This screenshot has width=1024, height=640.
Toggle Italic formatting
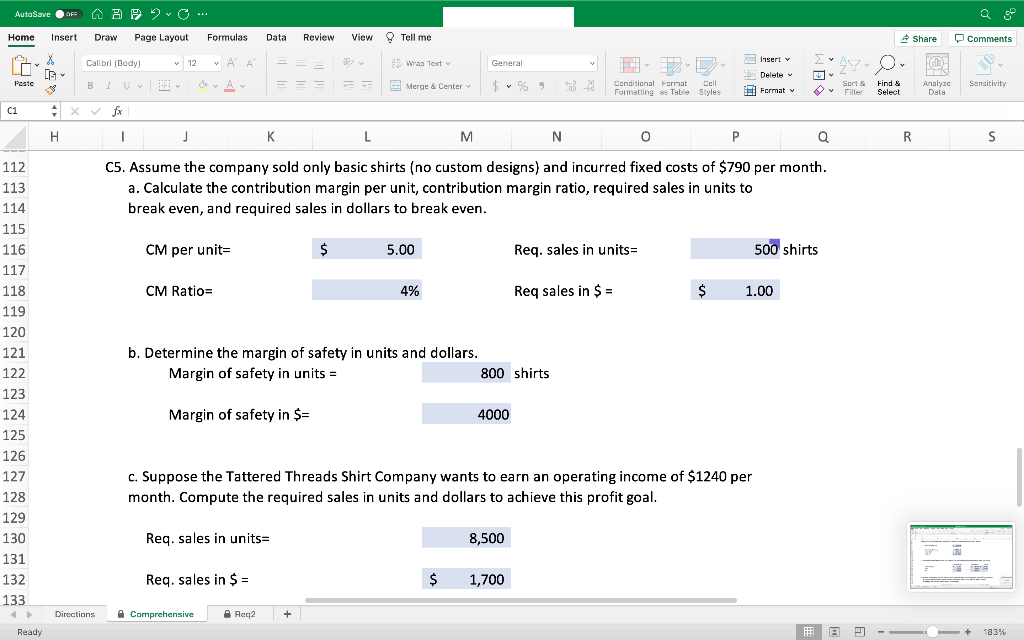pyautogui.click(x=108, y=86)
